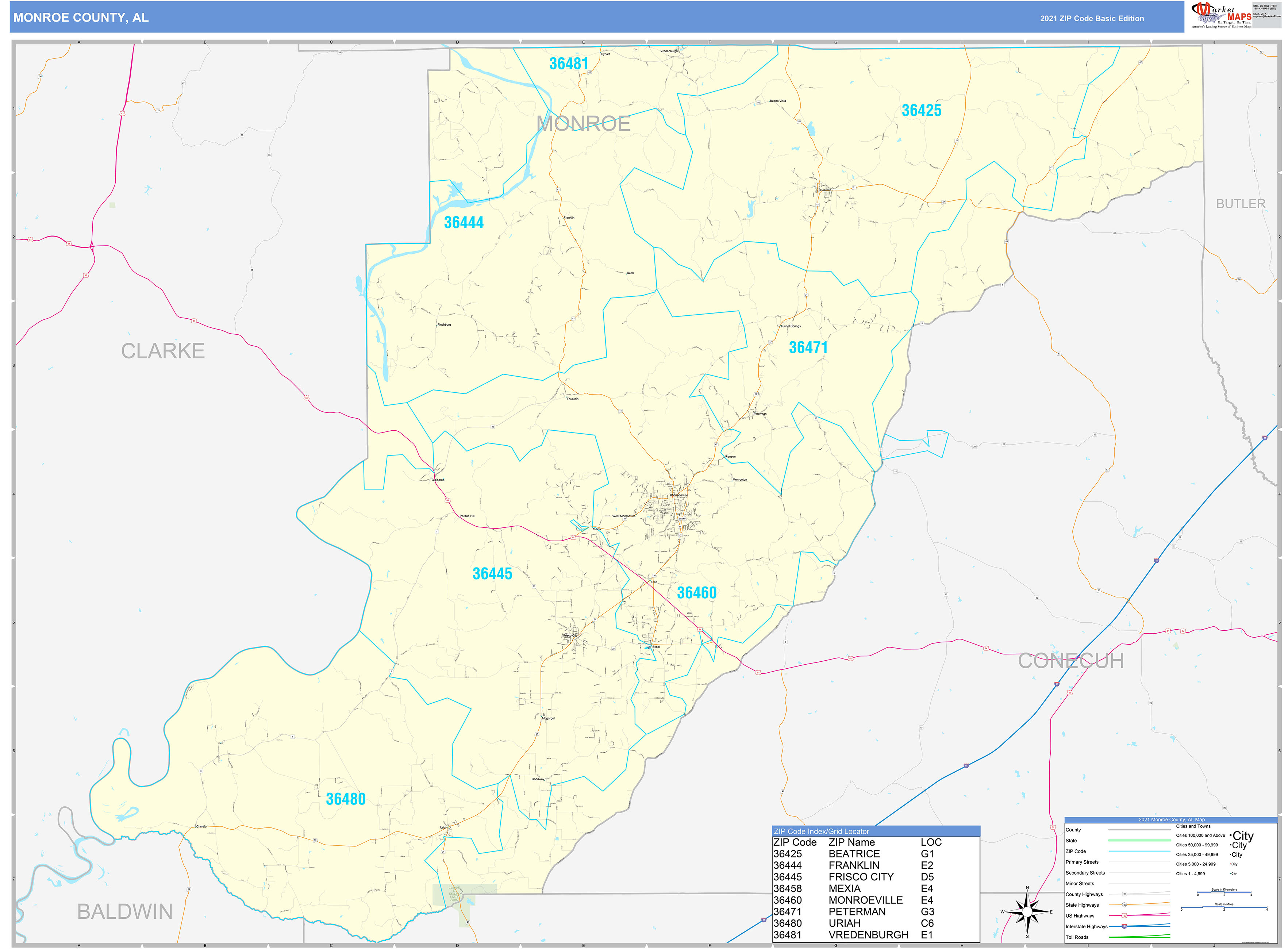Click the 36471 ZIP label on map
The image size is (1288, 949).
808,347
